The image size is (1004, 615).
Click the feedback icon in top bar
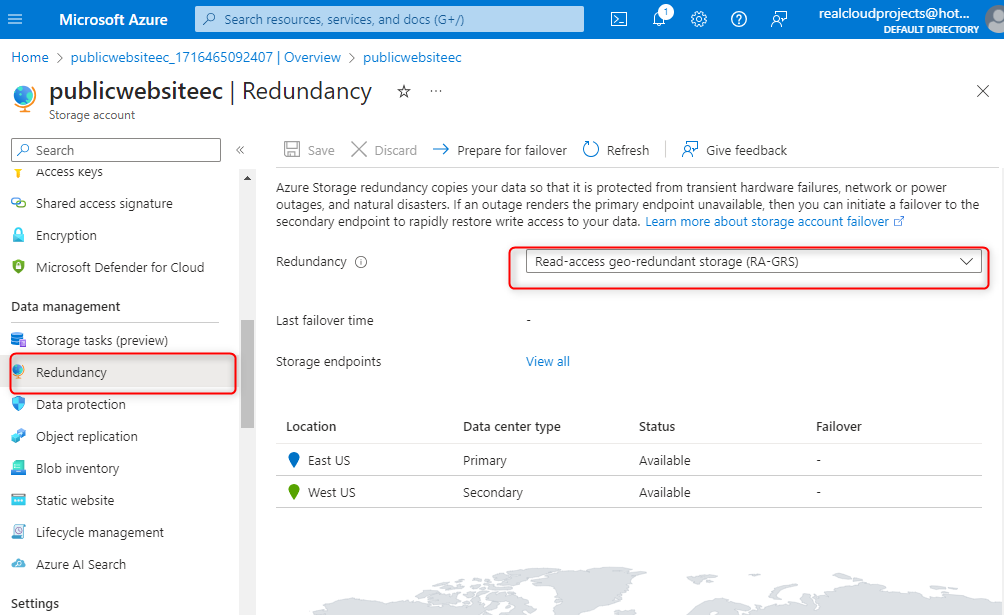[x=780, y=19]
